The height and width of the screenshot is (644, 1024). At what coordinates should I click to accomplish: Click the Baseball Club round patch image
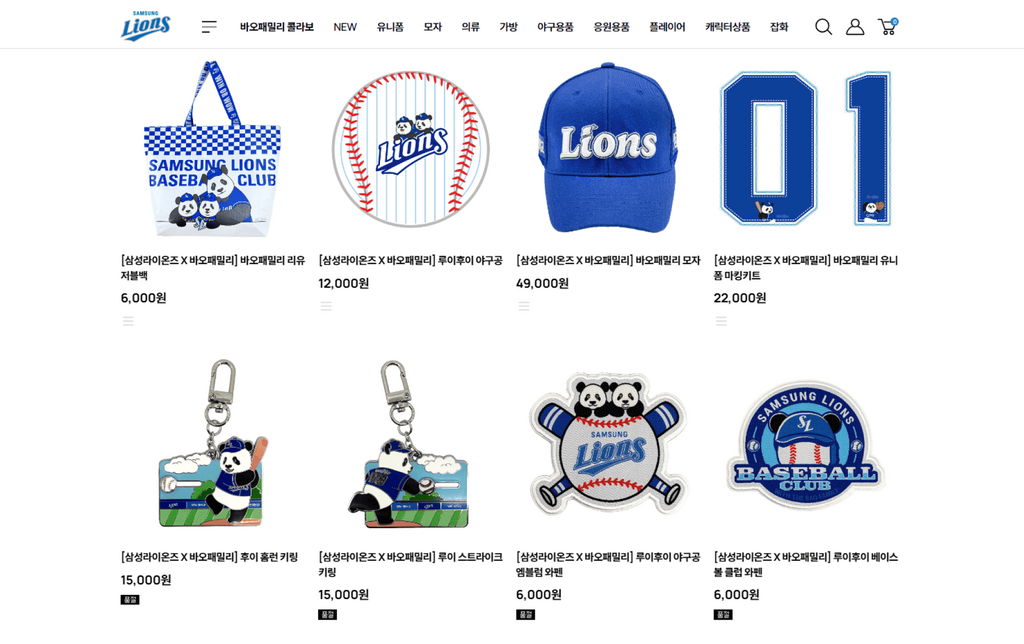click(806, 445)
